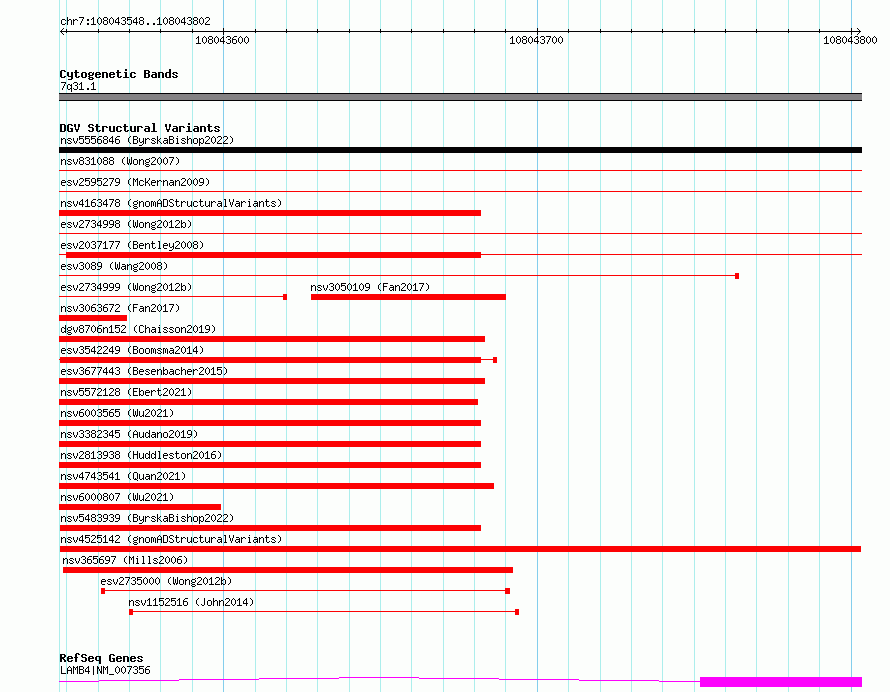Click red bar under nsv3382345
The width and height of the screenshot is (890, 692).
270,444
